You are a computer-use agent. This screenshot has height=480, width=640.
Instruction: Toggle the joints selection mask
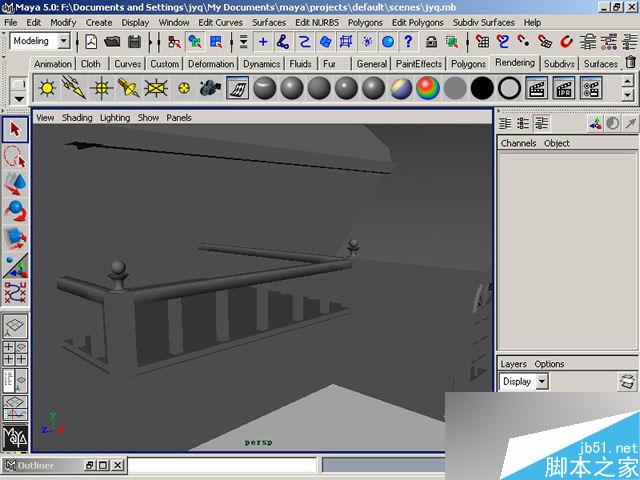[x=283, y=42]
